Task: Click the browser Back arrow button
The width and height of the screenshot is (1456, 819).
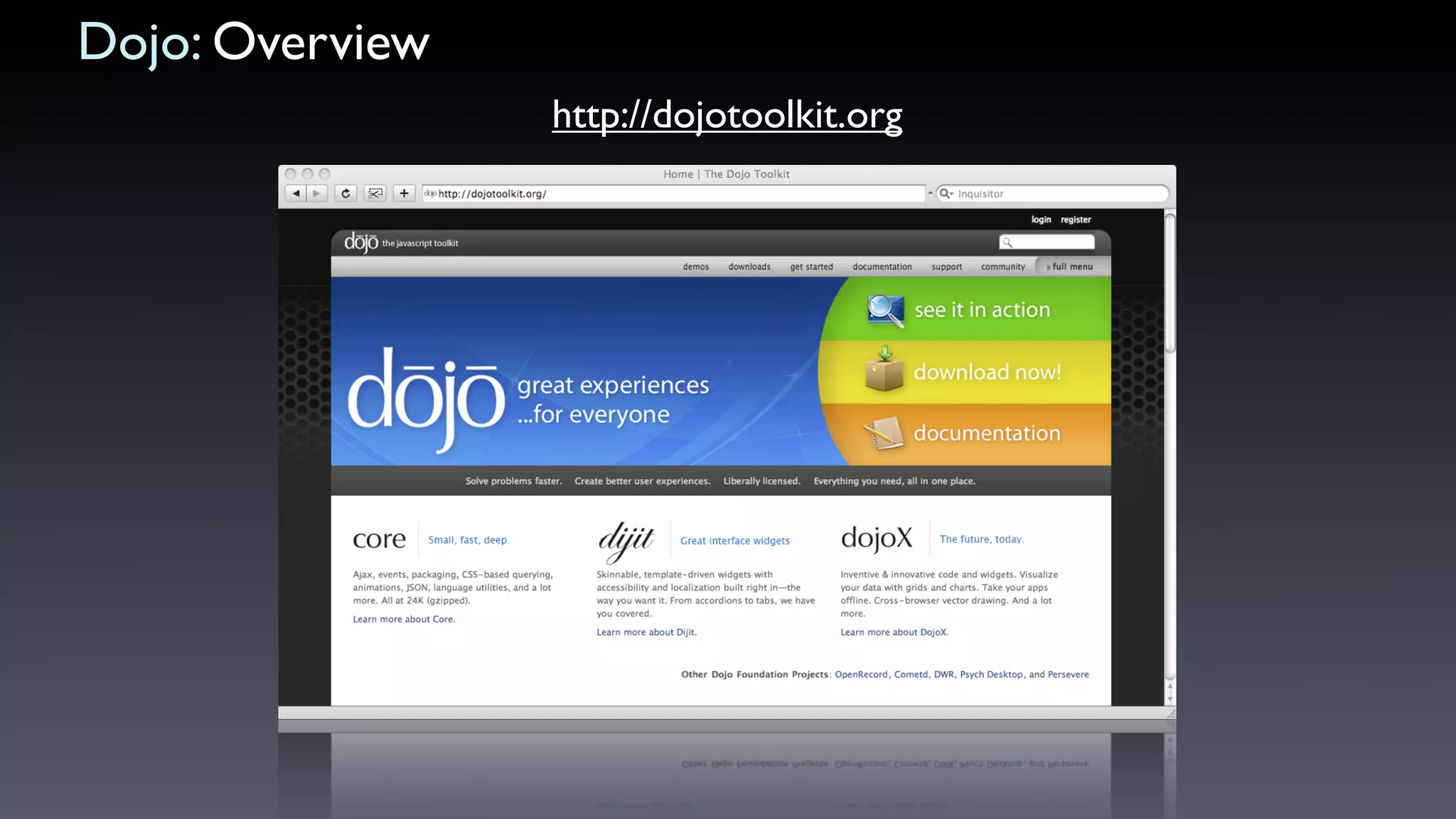Action: point(296,193)
